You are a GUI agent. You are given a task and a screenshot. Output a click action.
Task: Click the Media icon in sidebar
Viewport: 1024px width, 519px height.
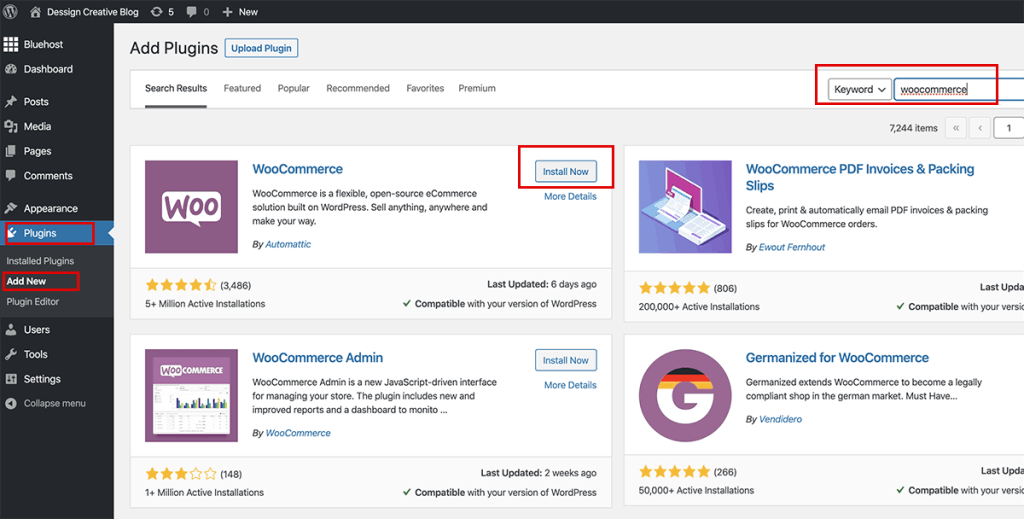click(x=10, y=127)
